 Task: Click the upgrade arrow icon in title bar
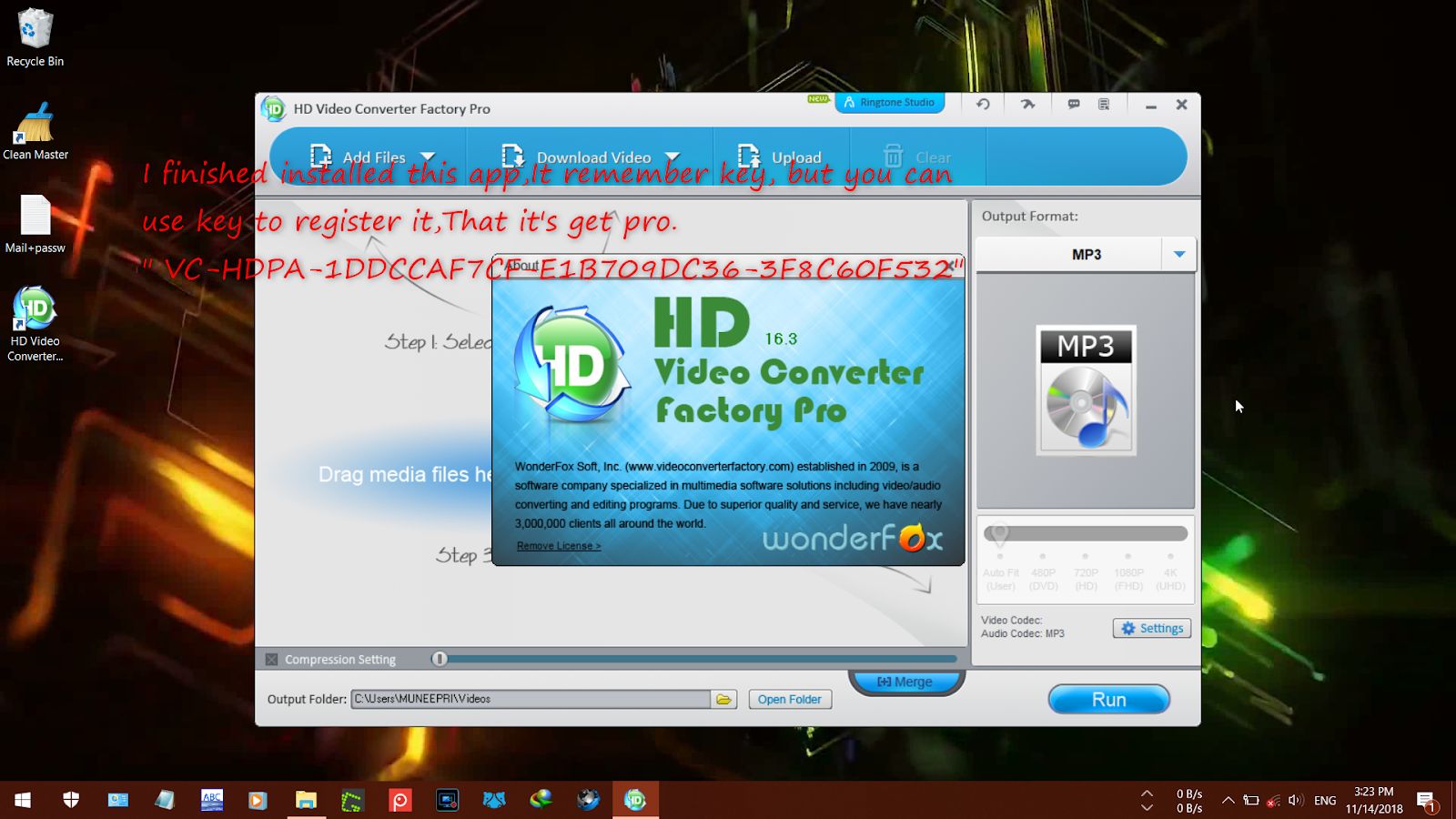[1027, 104]
